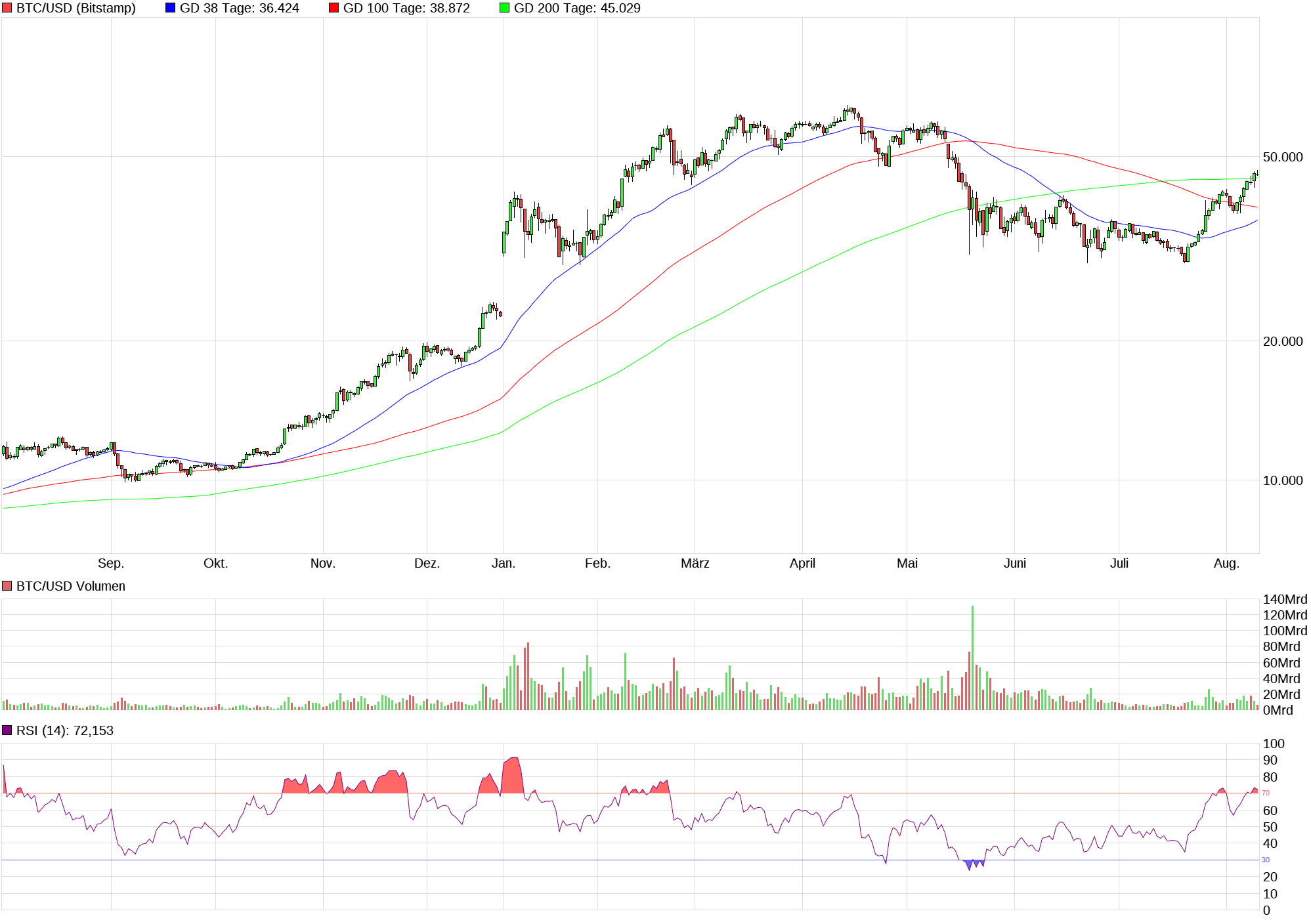Click the red RSI 70 threshold marker
Image resolution: width=1311 pixels, height=924 pixels.
[x=1266, y=793]
